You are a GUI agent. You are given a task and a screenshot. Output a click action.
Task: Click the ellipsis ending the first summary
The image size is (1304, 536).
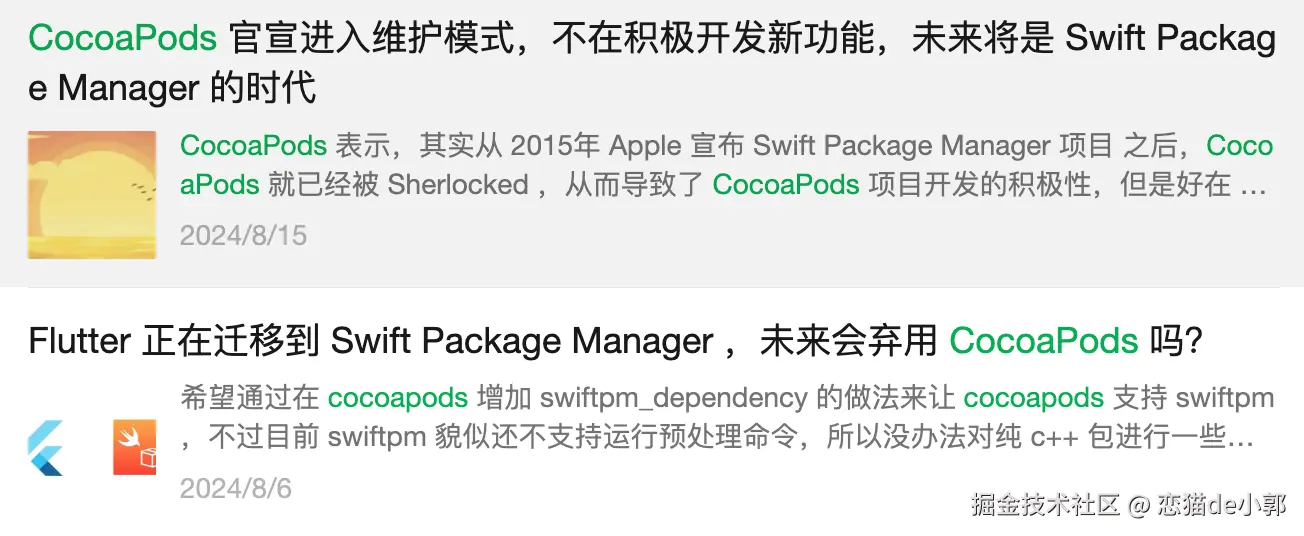(1253, 187)
